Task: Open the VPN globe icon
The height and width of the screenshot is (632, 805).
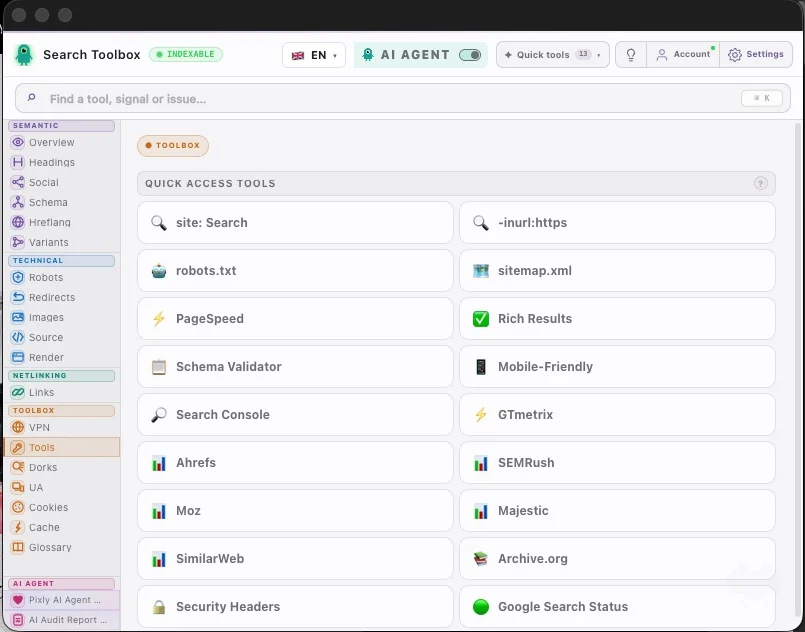Action: coord(18,427)
